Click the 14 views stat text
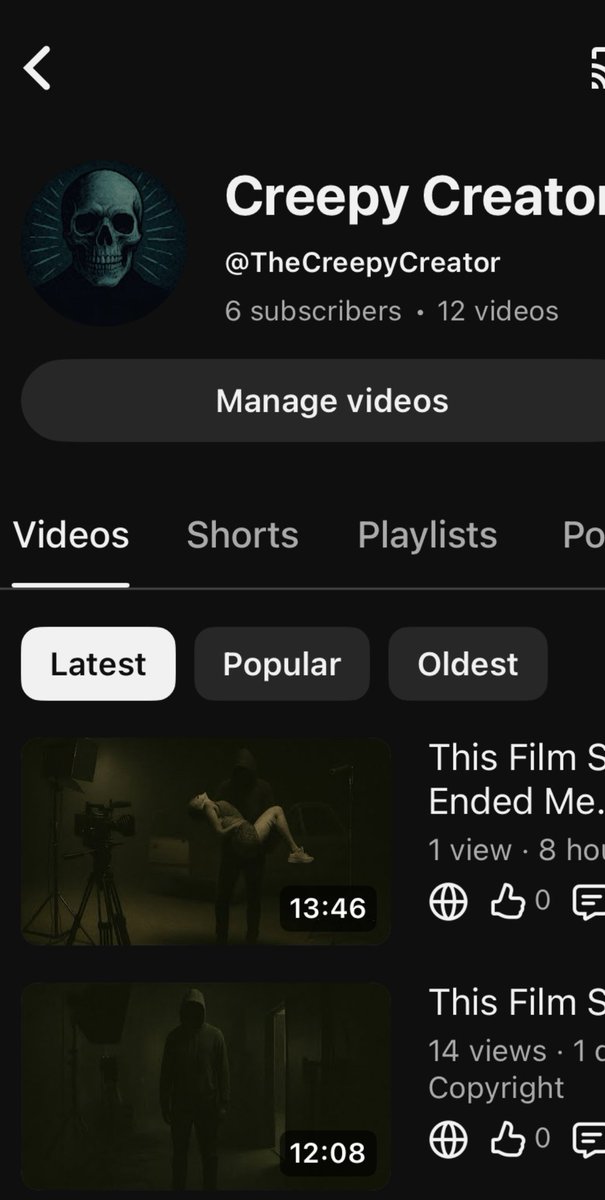The image size is (605, 1200). tap(487, 1051)
